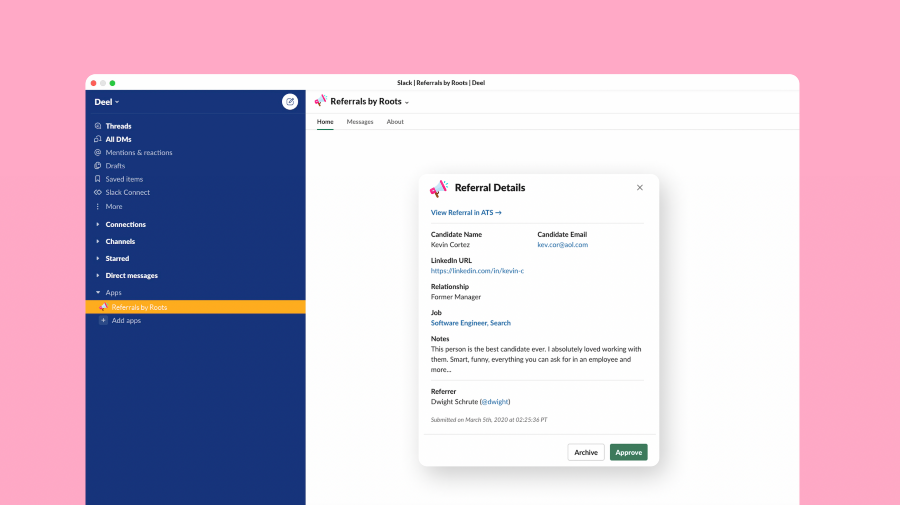Switch to the Home tab
900x505 pixels.
325,122
